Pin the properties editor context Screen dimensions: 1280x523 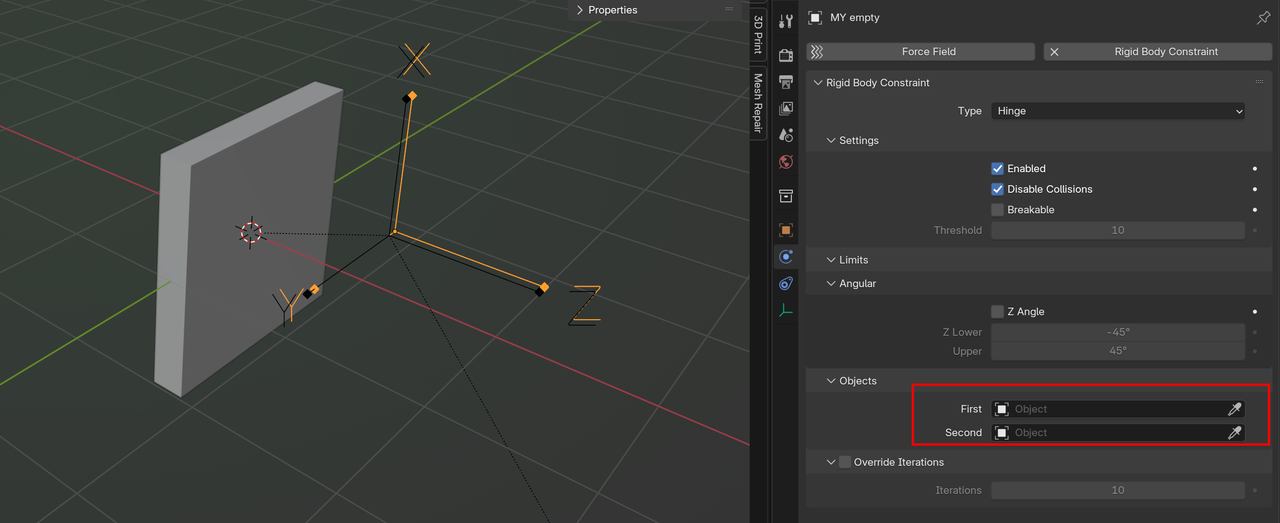pos(1263,18)
